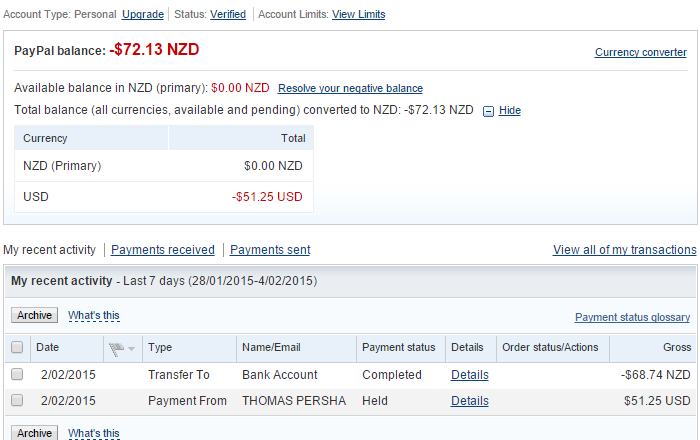The width and height of the screenshot is (700, 440).
Task: Tick the select-all checkbox in table header
Action: pos(17,347)
